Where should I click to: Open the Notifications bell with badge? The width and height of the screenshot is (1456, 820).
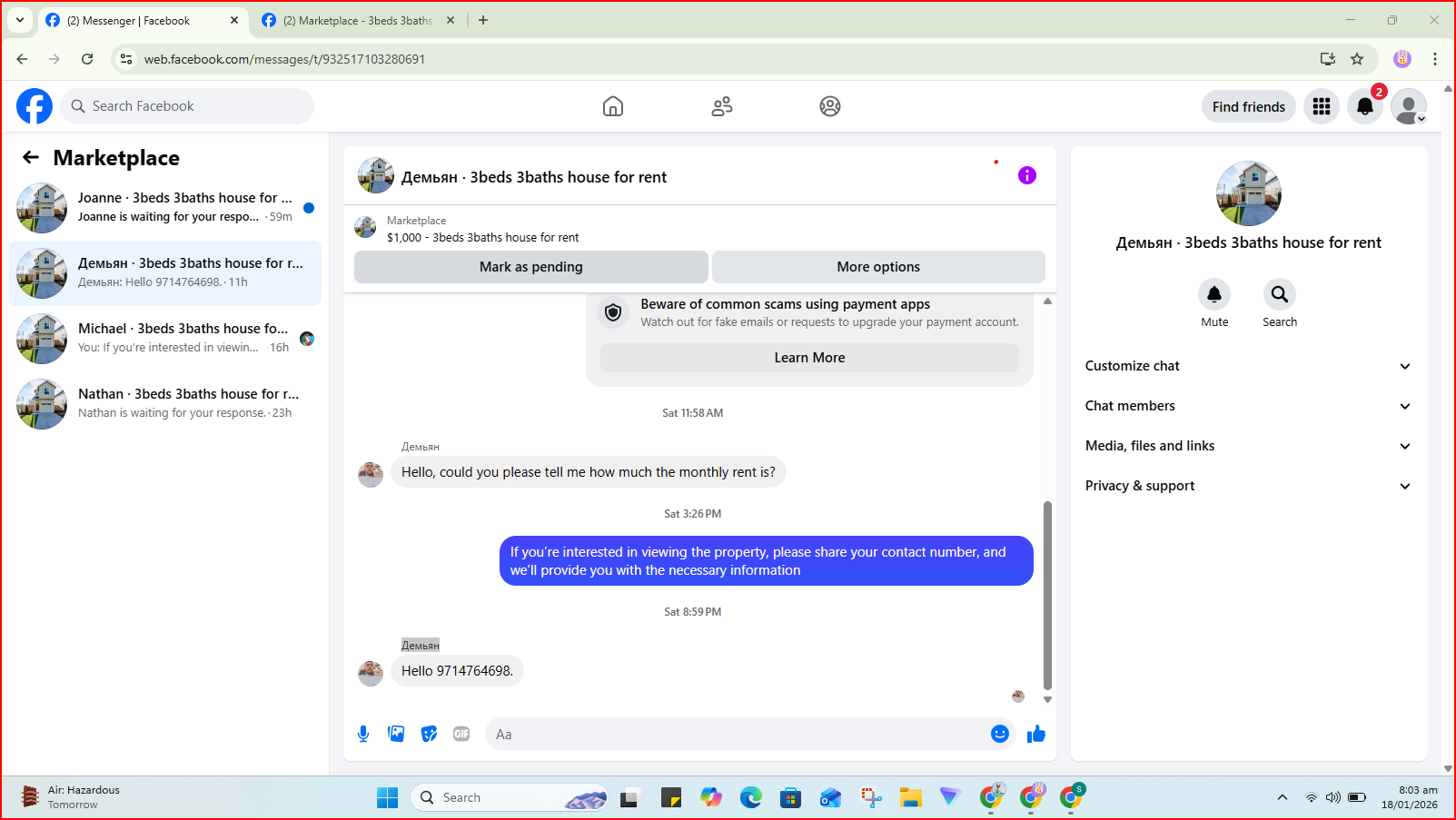(1365, 106)
